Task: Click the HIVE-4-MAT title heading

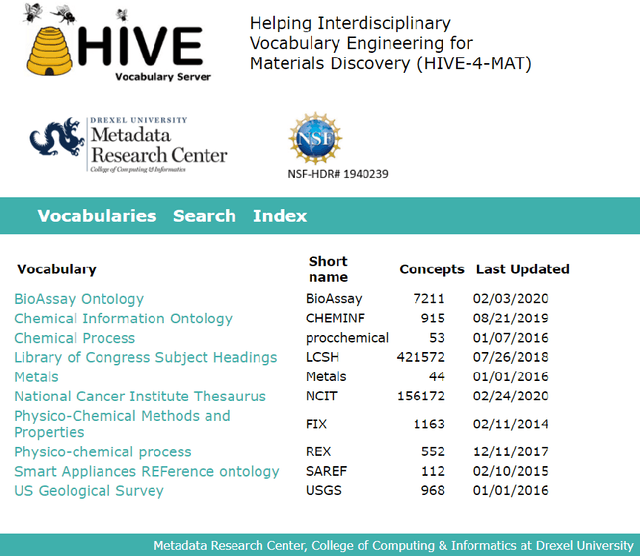Action: 391,44
